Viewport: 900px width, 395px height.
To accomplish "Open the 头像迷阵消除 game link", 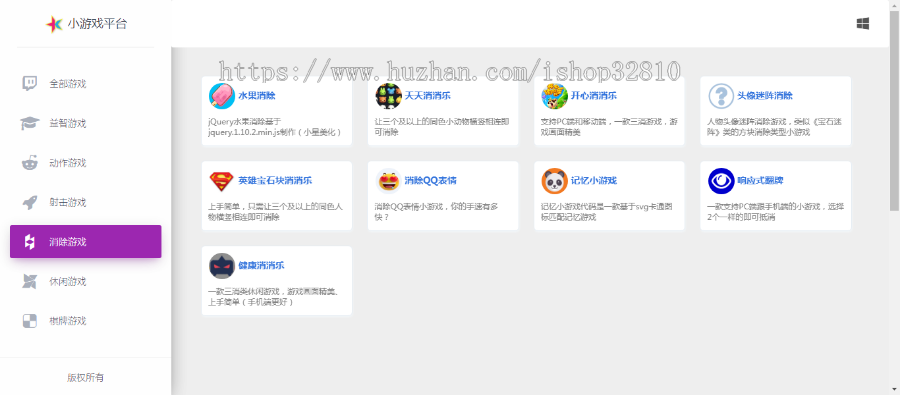I will [x=765, y=96].
